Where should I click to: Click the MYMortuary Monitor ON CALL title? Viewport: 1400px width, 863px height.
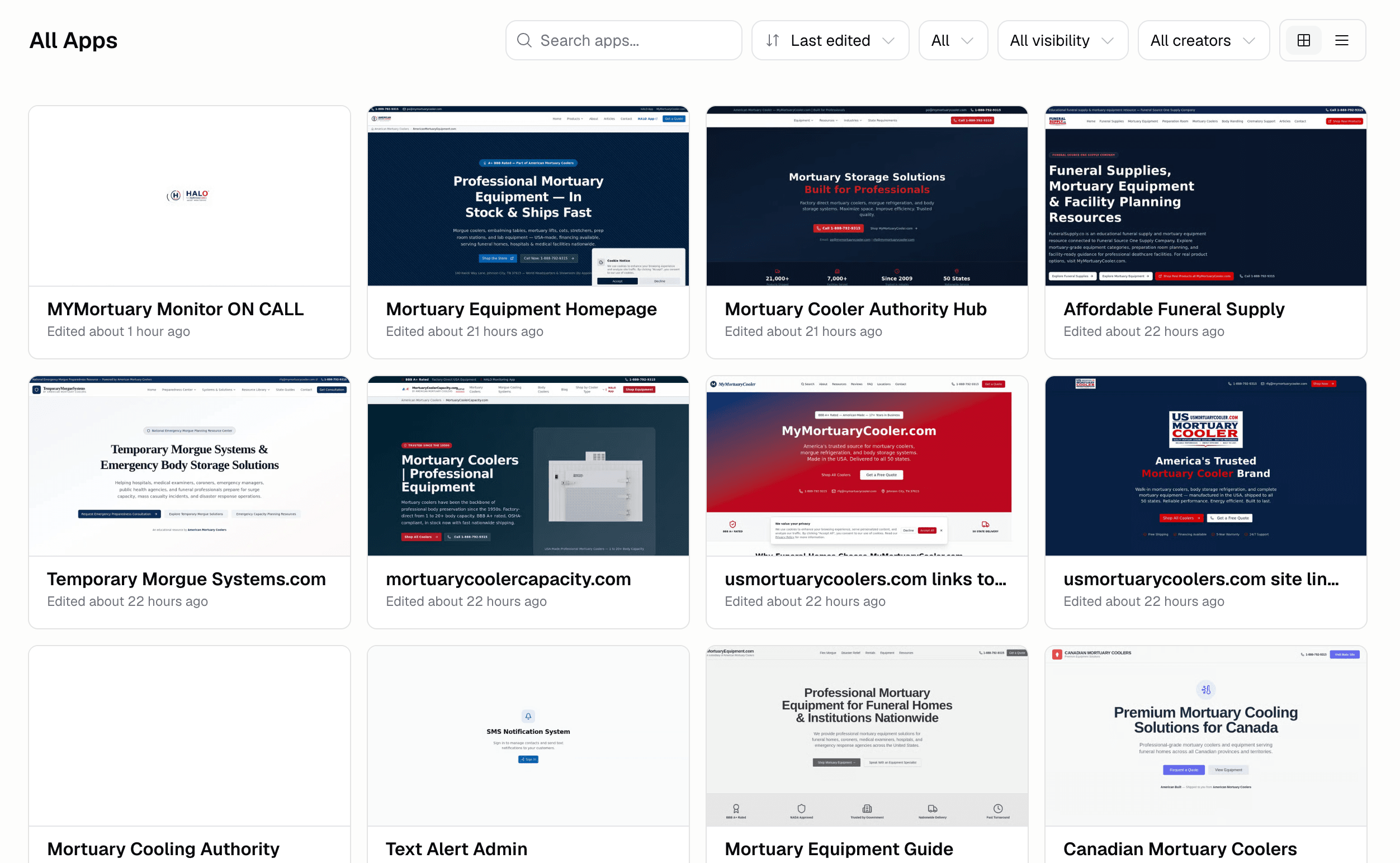pyautogui.click(x=176, y=309)
